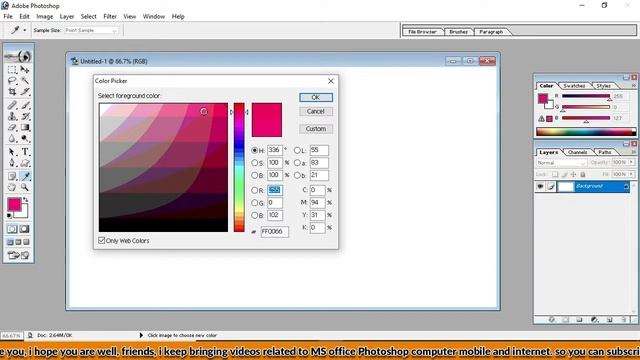Select the Pen tool
Image resolution: width=640 pixels, height=360 pixels.
tap(12, 163)
